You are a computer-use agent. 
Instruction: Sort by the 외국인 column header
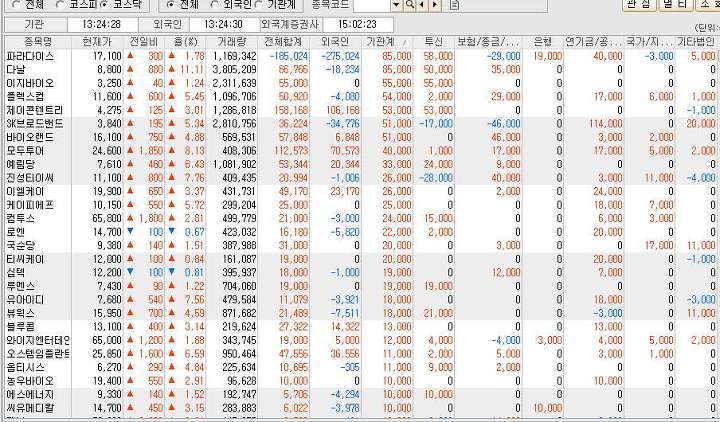click(x=335, y=42)
